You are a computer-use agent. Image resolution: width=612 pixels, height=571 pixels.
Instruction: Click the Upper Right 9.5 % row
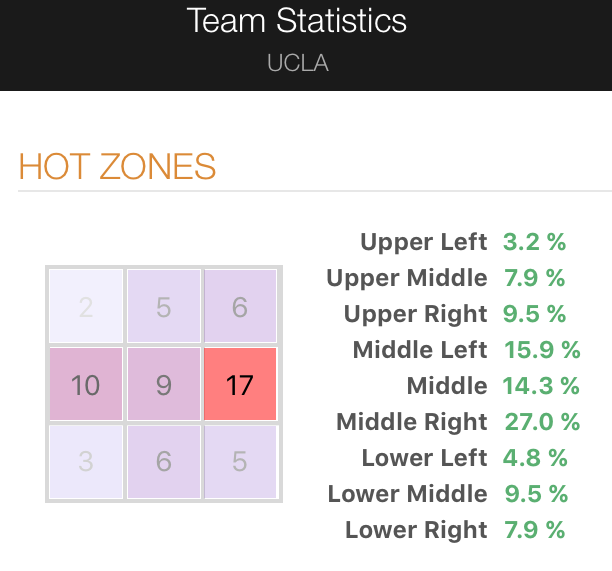tap(455, 314)
